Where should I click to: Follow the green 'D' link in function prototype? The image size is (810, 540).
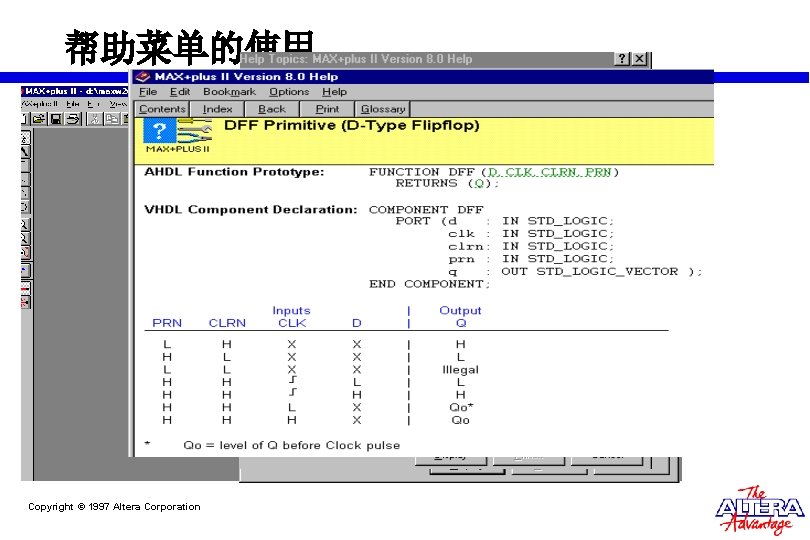pos(493,172)
